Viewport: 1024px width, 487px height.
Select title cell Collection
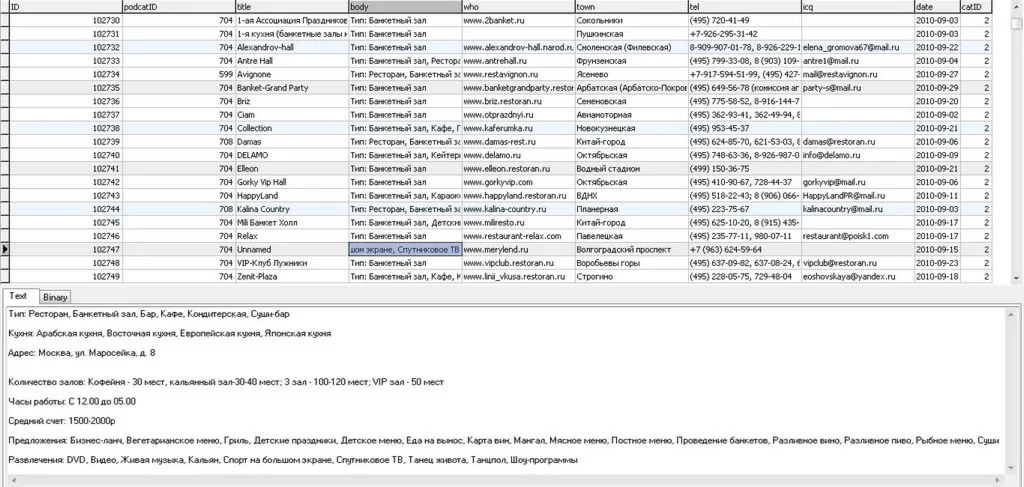291,129
